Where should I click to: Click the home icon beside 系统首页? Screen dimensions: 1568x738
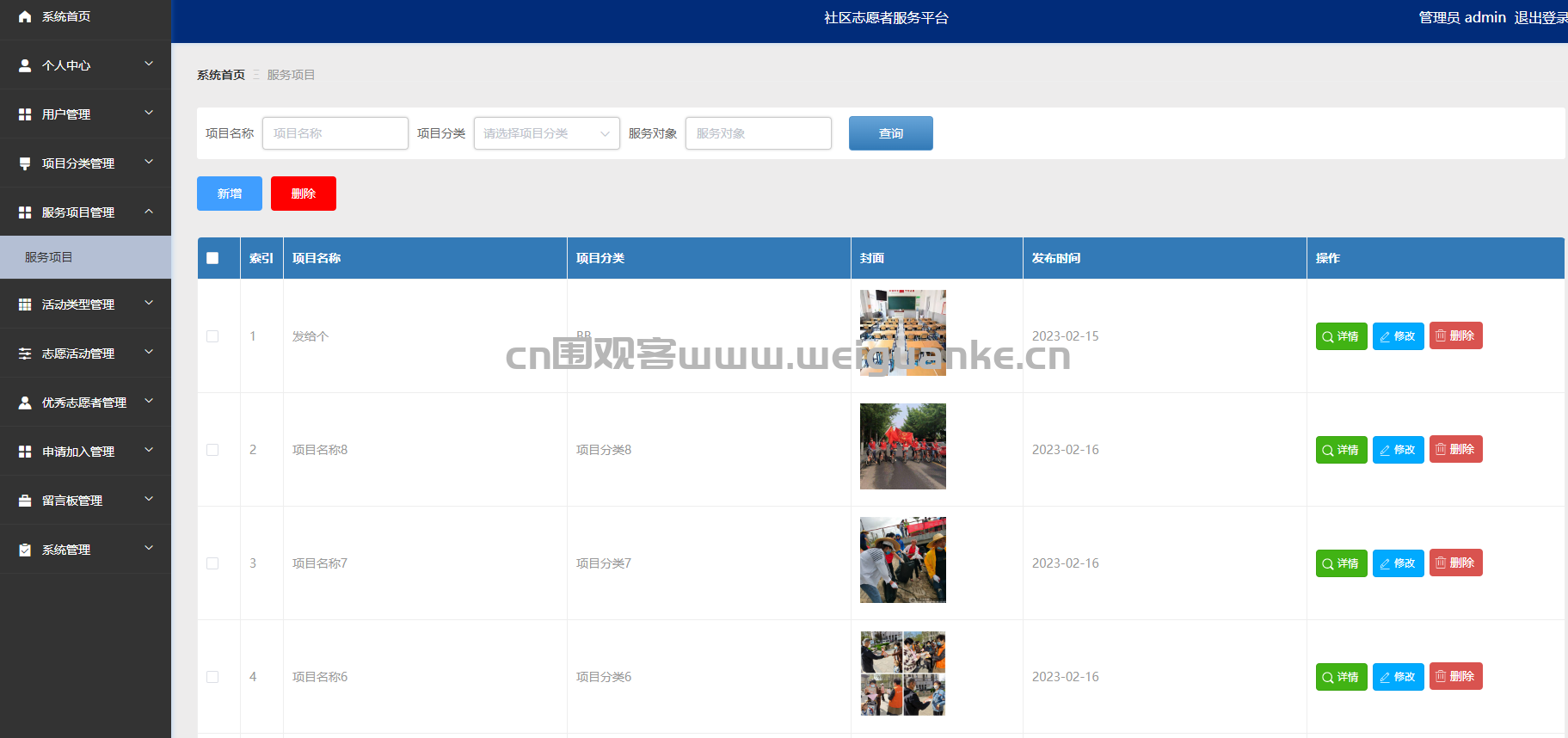click(x=25, y=16)
